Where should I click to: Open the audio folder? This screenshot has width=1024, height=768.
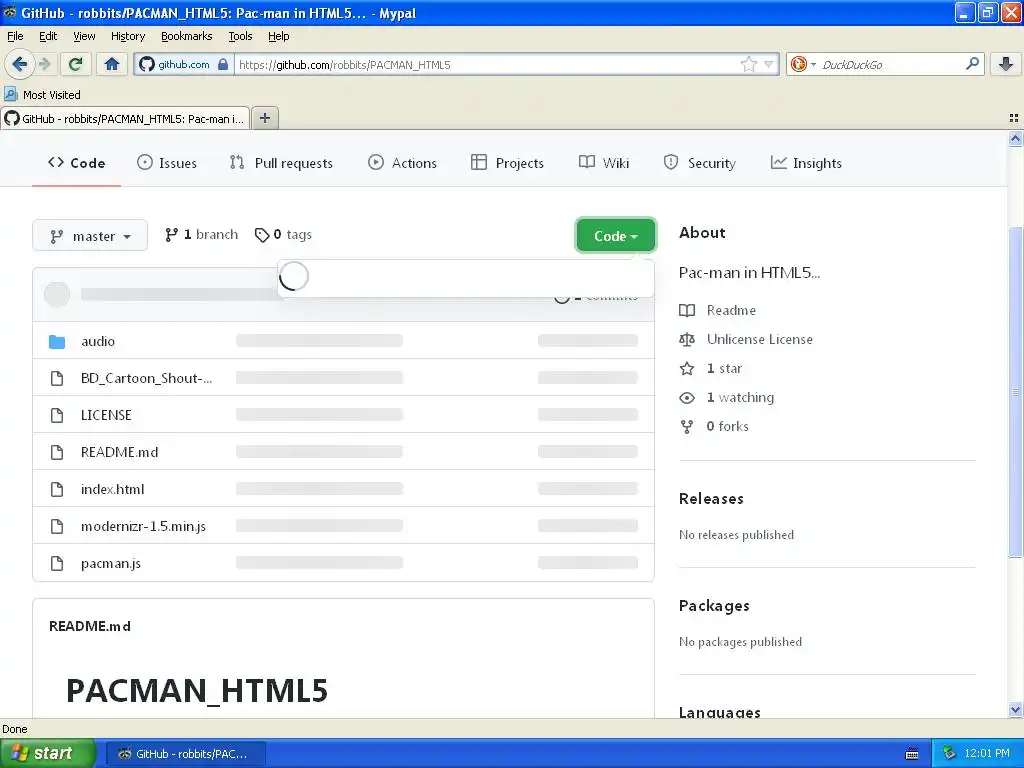98,341
